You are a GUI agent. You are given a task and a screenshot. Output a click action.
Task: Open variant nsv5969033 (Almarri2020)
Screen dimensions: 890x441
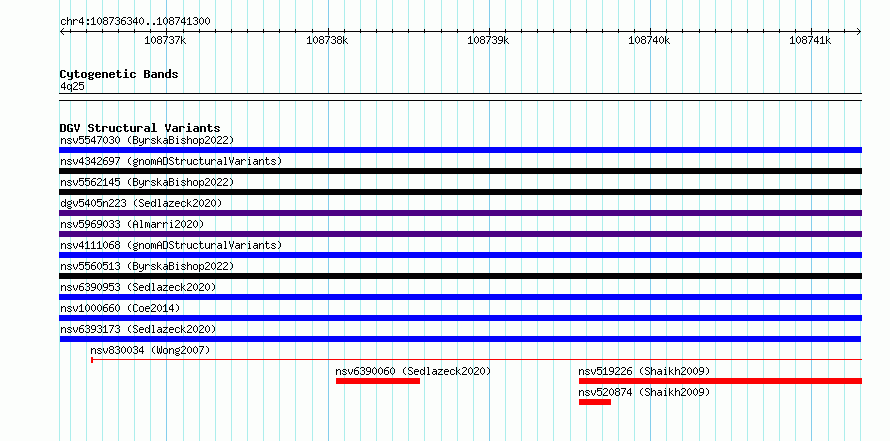[x=132, y=224]
